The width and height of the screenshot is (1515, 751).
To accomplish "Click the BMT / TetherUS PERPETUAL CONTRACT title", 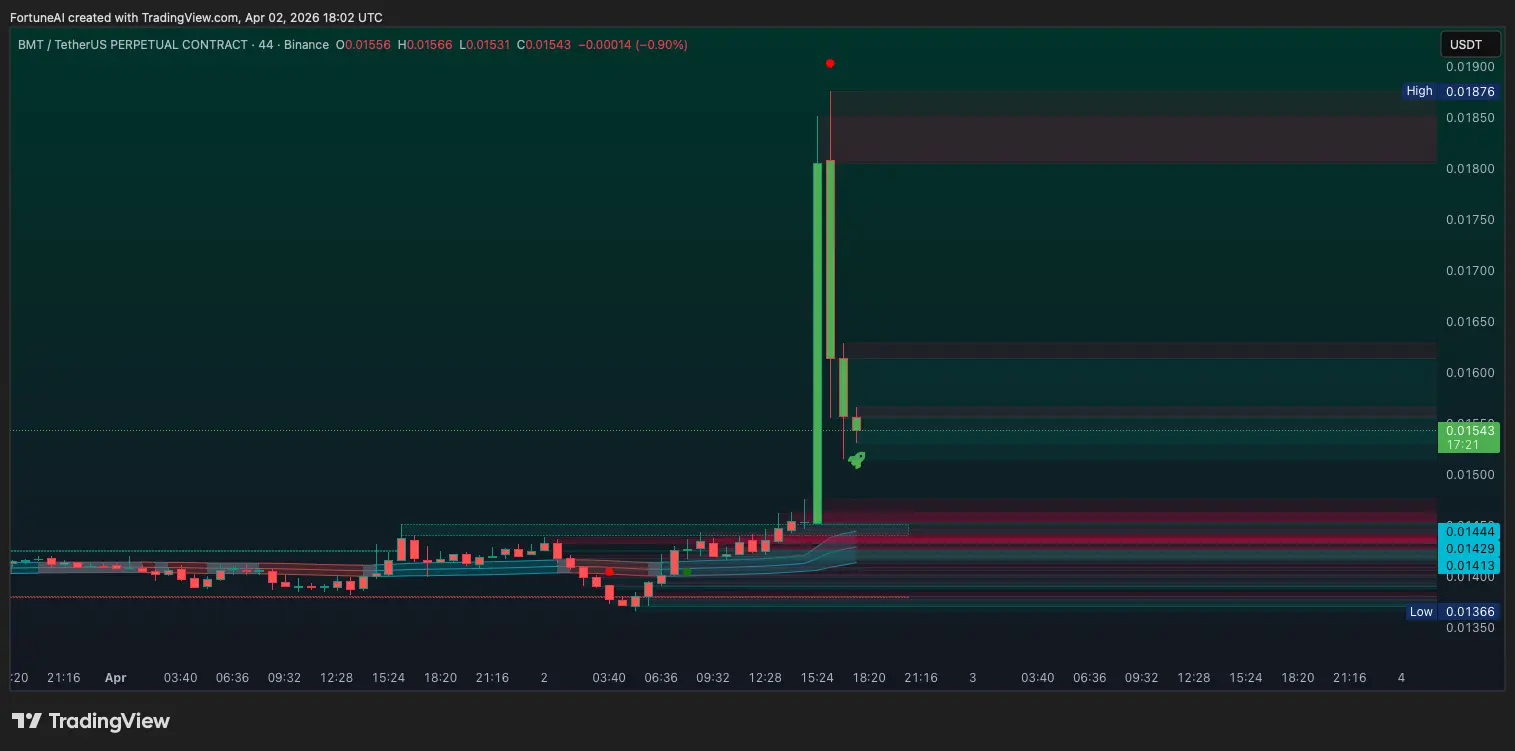I will tap(132, 45).
